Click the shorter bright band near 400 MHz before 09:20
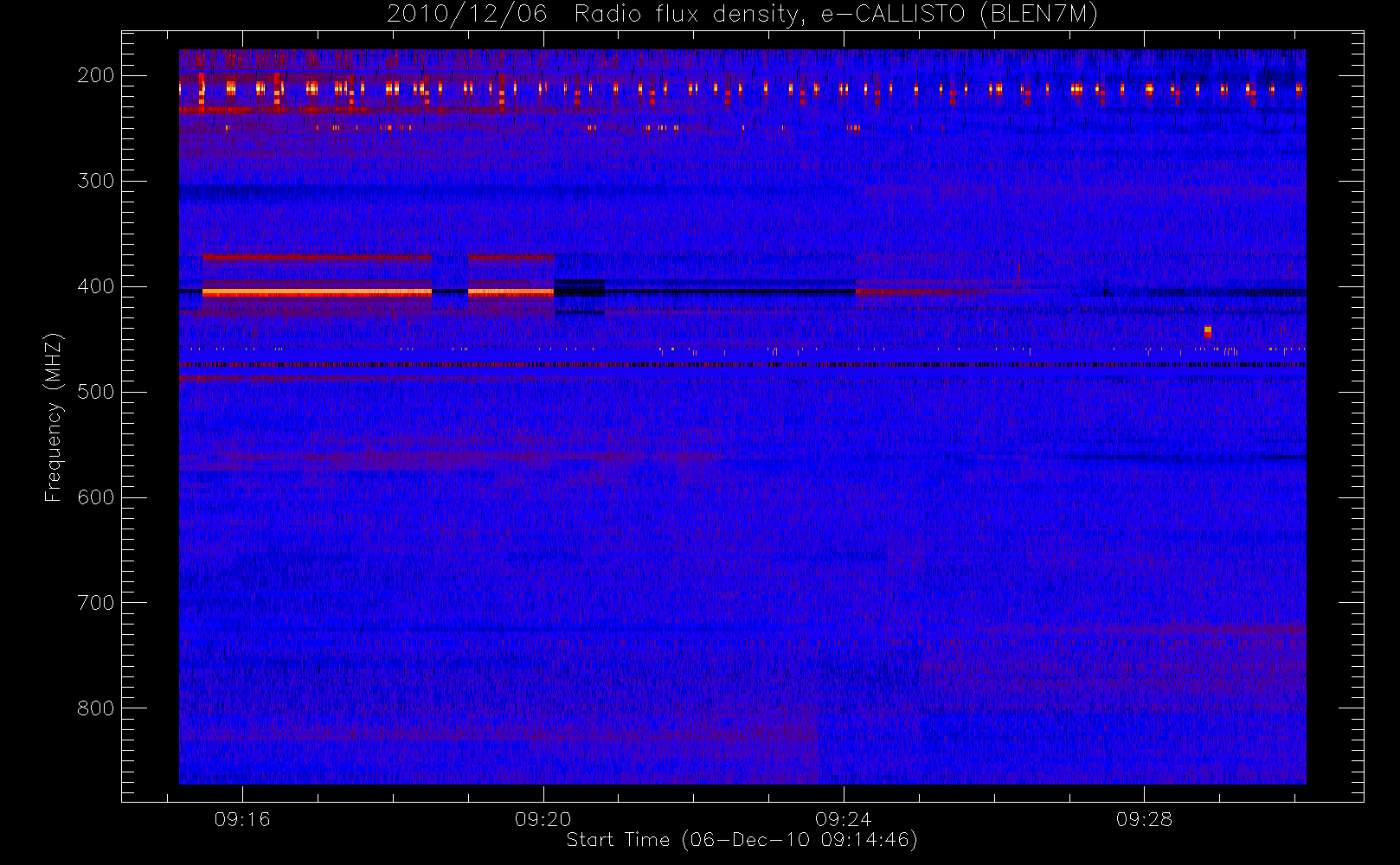Viewport: 1400px width, 865px height. 511,292
